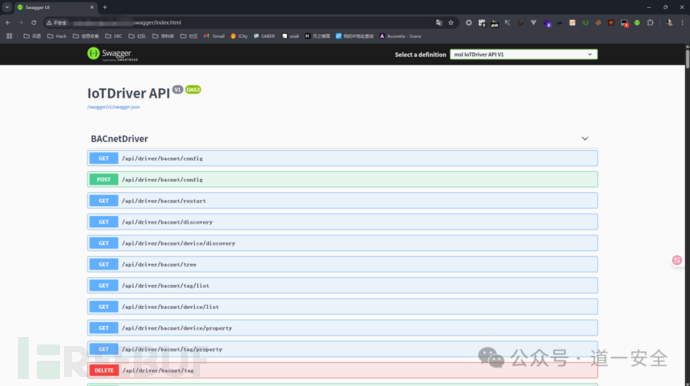
Task: Go back with browser back arrow
Action: tap(8, 22)
